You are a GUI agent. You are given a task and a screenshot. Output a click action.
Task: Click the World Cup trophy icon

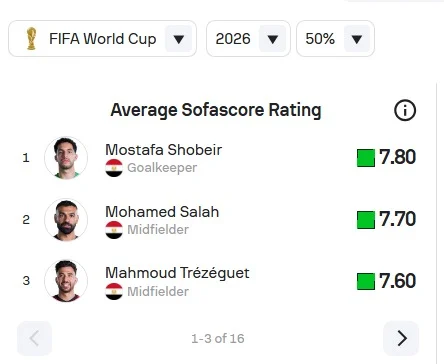coord(31,39)
